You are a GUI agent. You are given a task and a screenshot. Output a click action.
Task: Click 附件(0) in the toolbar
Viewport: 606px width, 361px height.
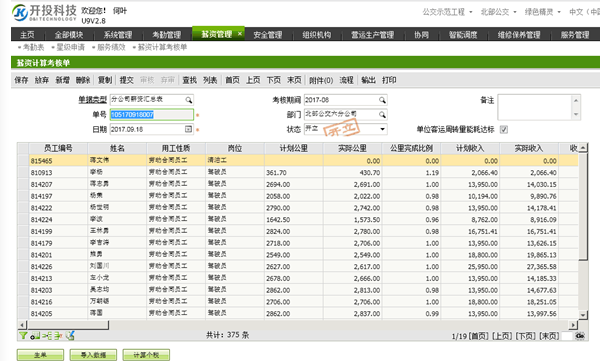coord(321,80)
